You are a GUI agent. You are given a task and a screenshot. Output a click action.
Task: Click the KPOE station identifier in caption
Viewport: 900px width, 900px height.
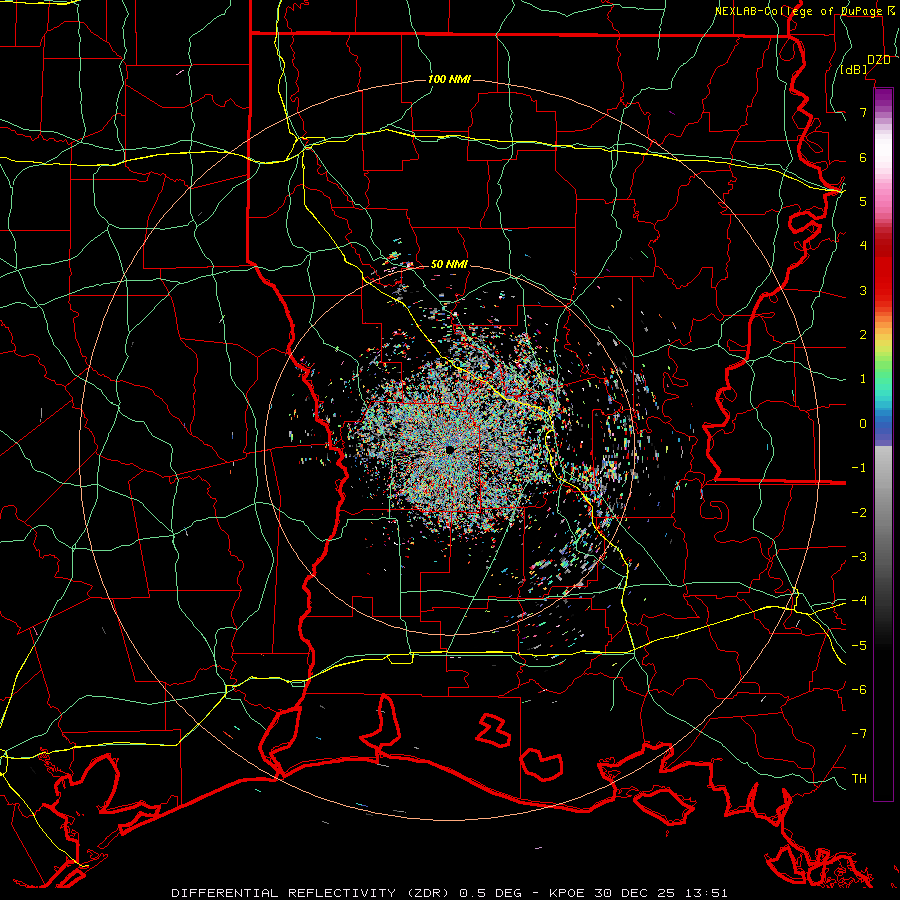click(x=567, y=893)
